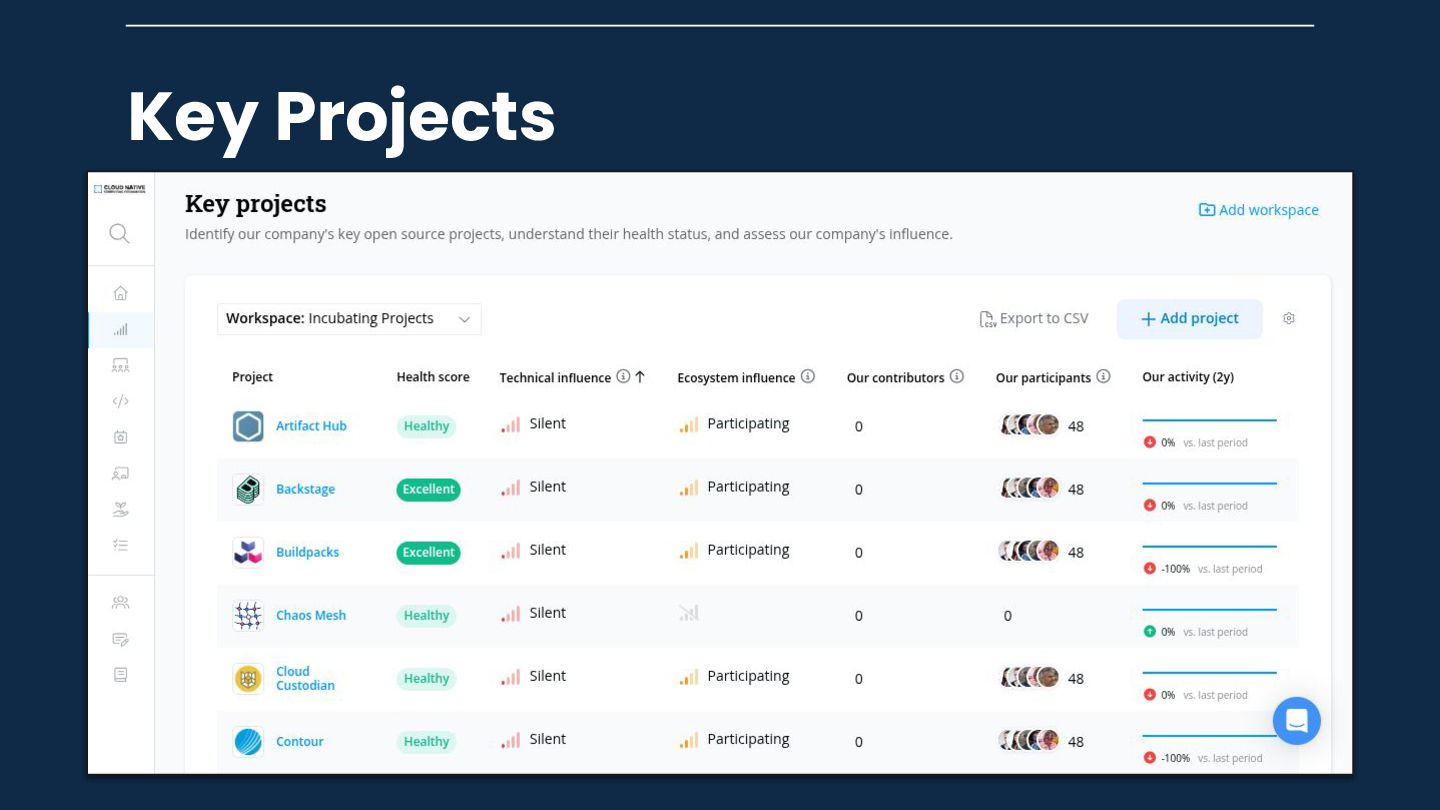The image size is (1440, 810).
Task: Click participant avatars in Artifact Hub row
Action: coord(1030,425)
